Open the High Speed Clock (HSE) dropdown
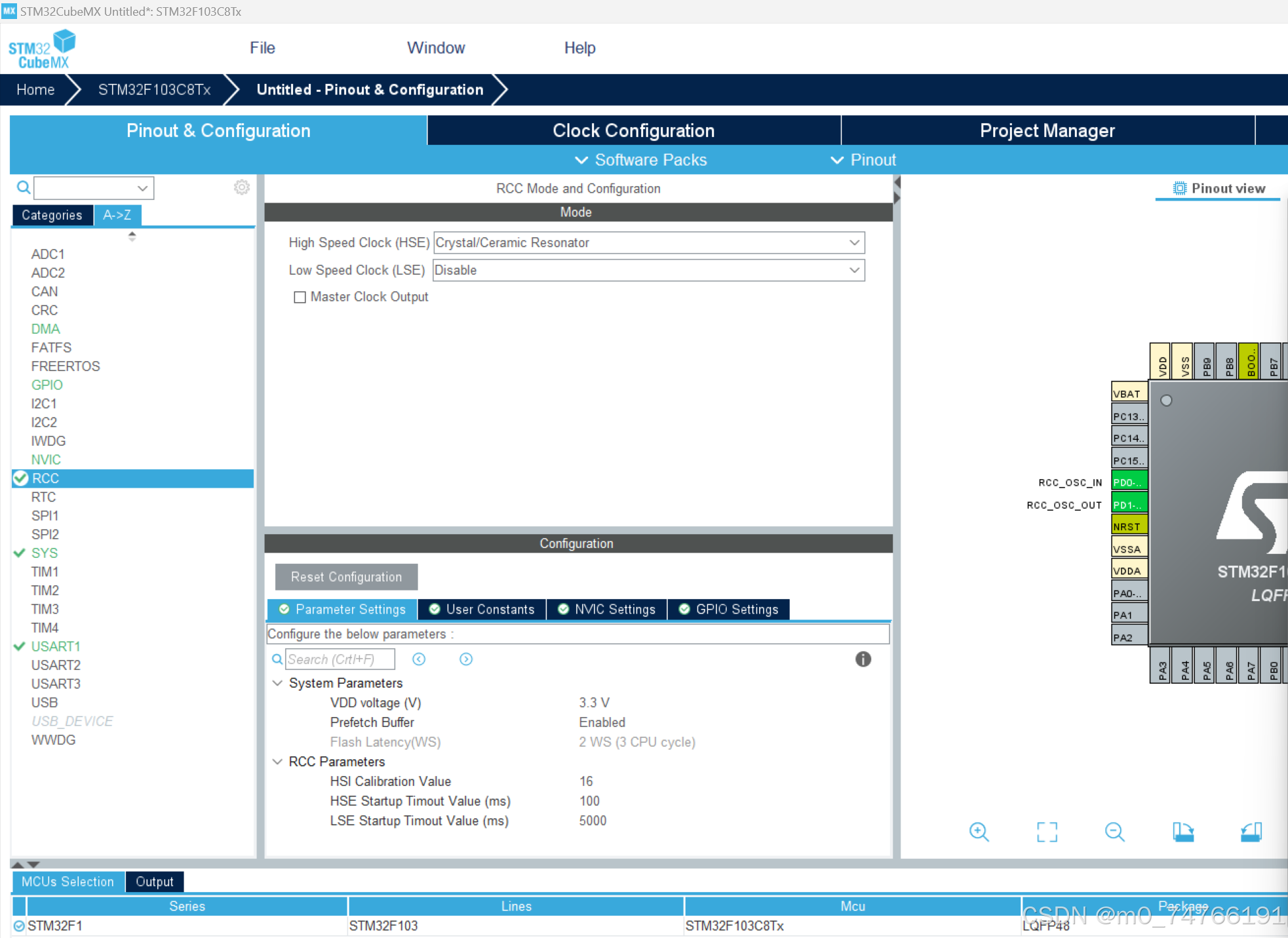 pos(853,243)
